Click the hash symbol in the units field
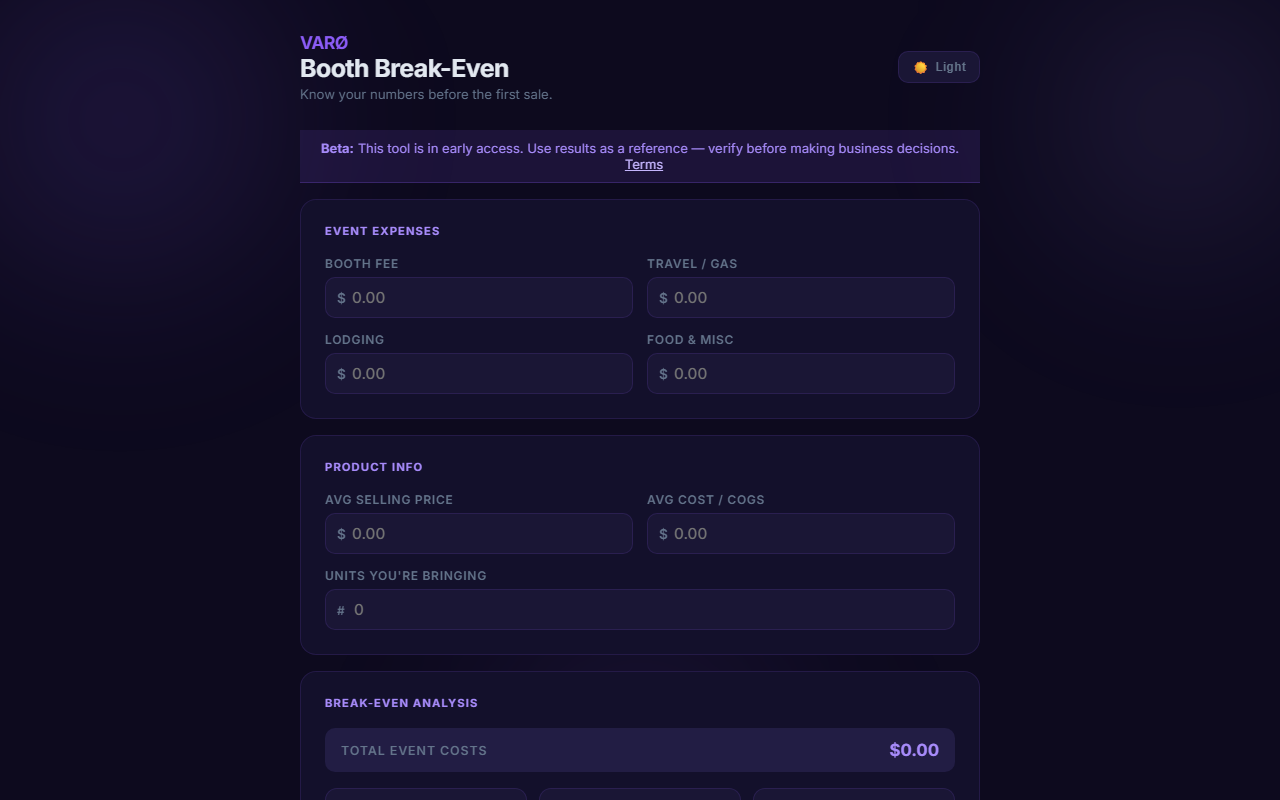This screenshot has height=800, width=1280. (x=341, y=610)
